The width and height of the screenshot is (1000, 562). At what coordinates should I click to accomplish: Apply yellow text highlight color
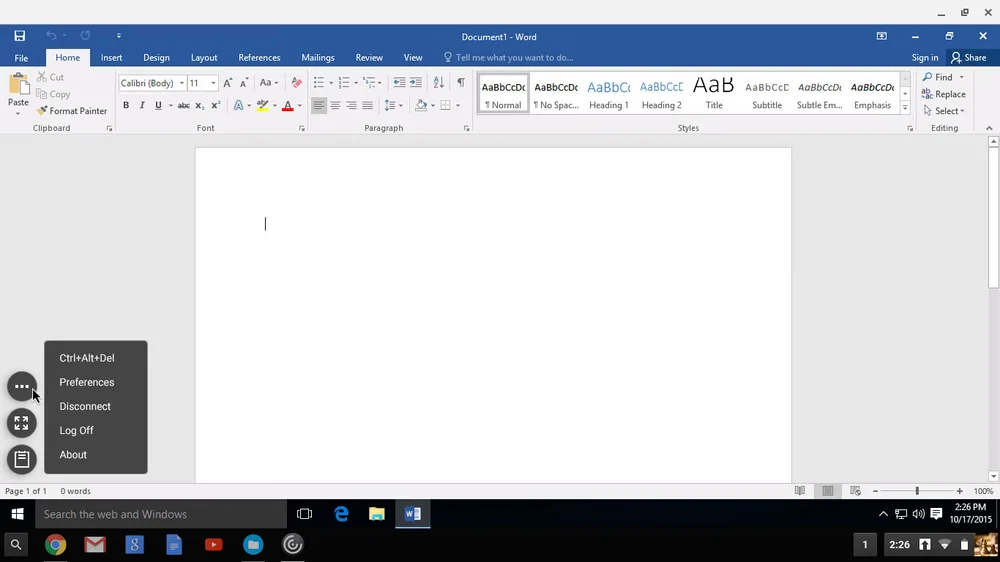[x=262, y=105]
